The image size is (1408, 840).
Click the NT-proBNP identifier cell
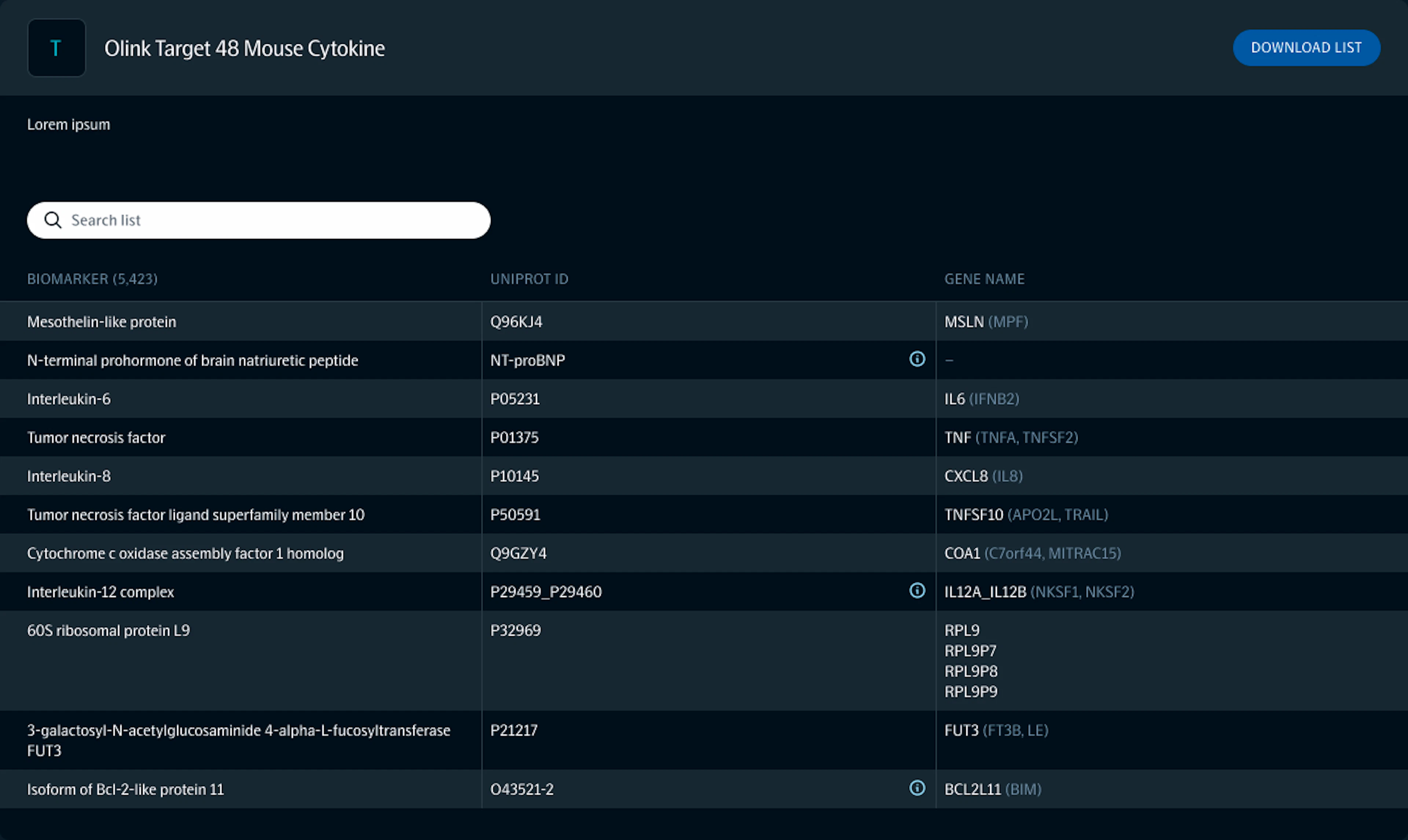coord(528,361)
